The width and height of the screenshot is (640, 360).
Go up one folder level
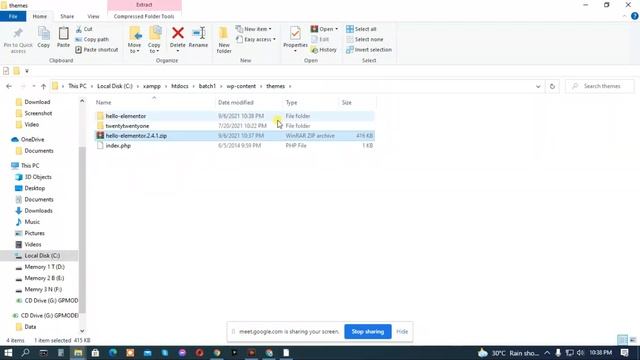[43, 86]
